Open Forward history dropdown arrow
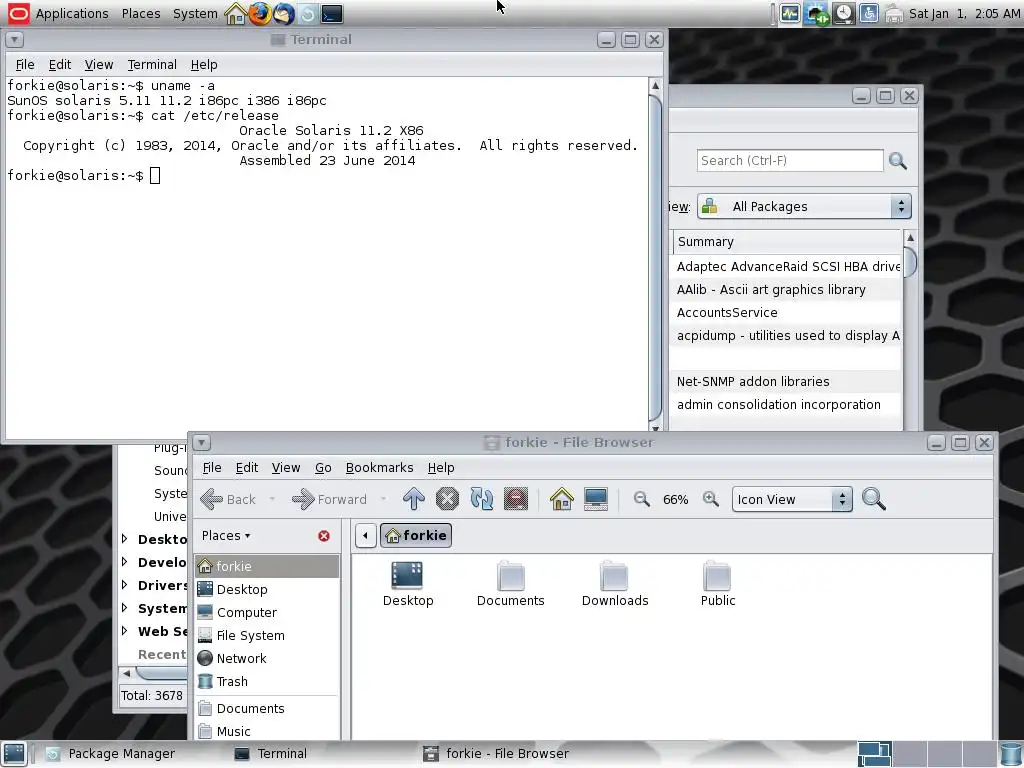The width and height of the screenshot is (1024, 768). point(383,500)
